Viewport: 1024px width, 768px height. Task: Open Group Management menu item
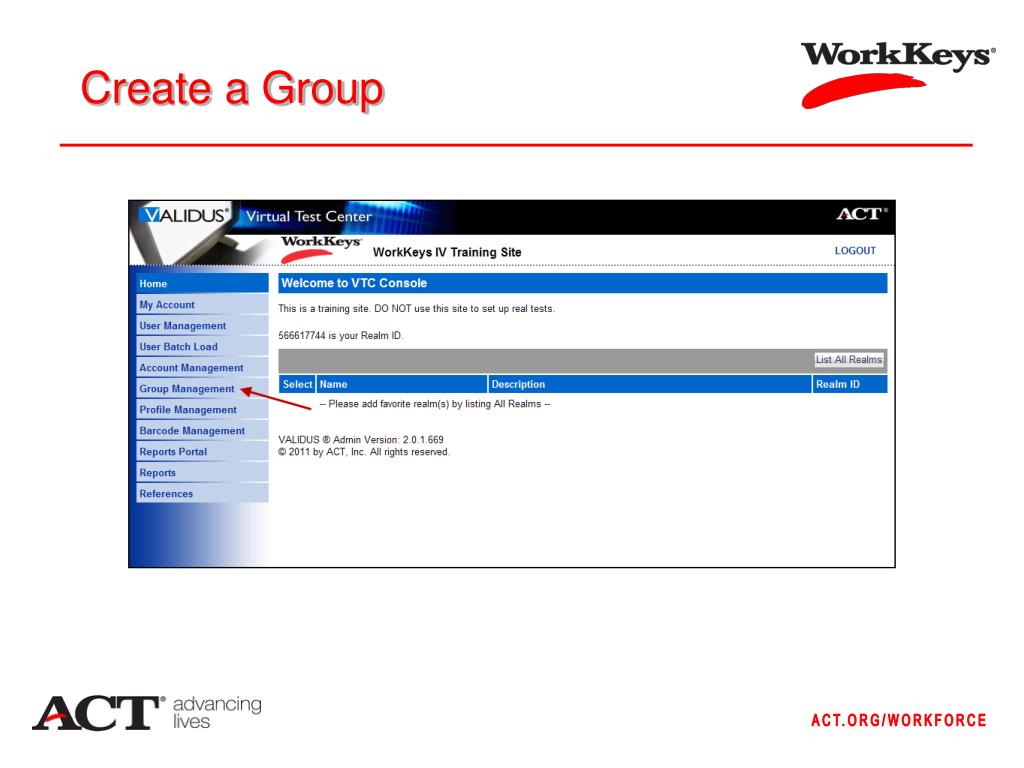click(x=202, y=389)
